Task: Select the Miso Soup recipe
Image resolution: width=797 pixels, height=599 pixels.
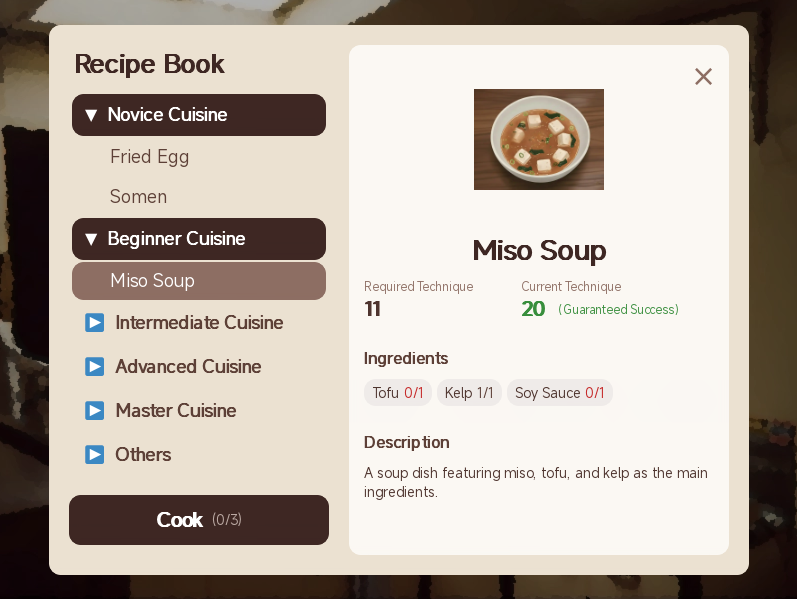Action: (x=152, y=281)
